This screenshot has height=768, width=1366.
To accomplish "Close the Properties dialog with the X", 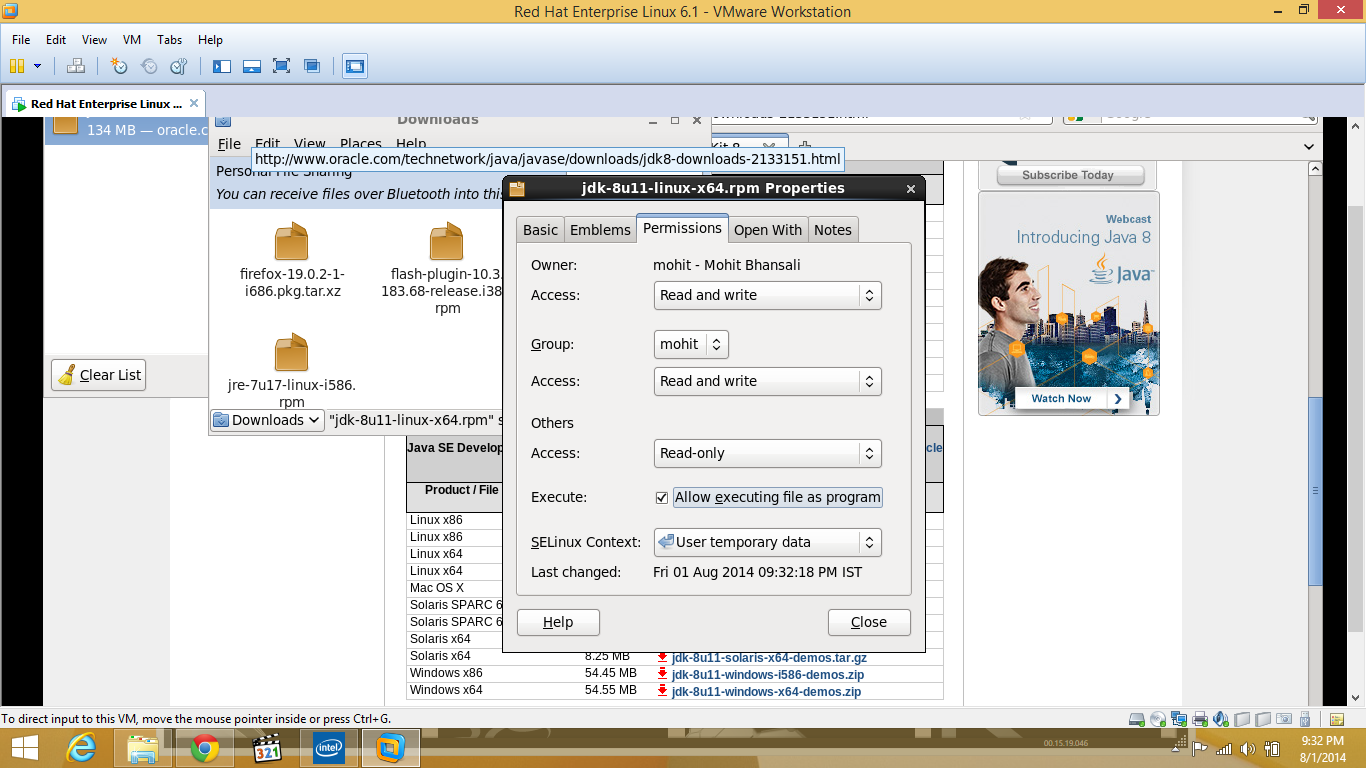I will click(x=910, y=188).
